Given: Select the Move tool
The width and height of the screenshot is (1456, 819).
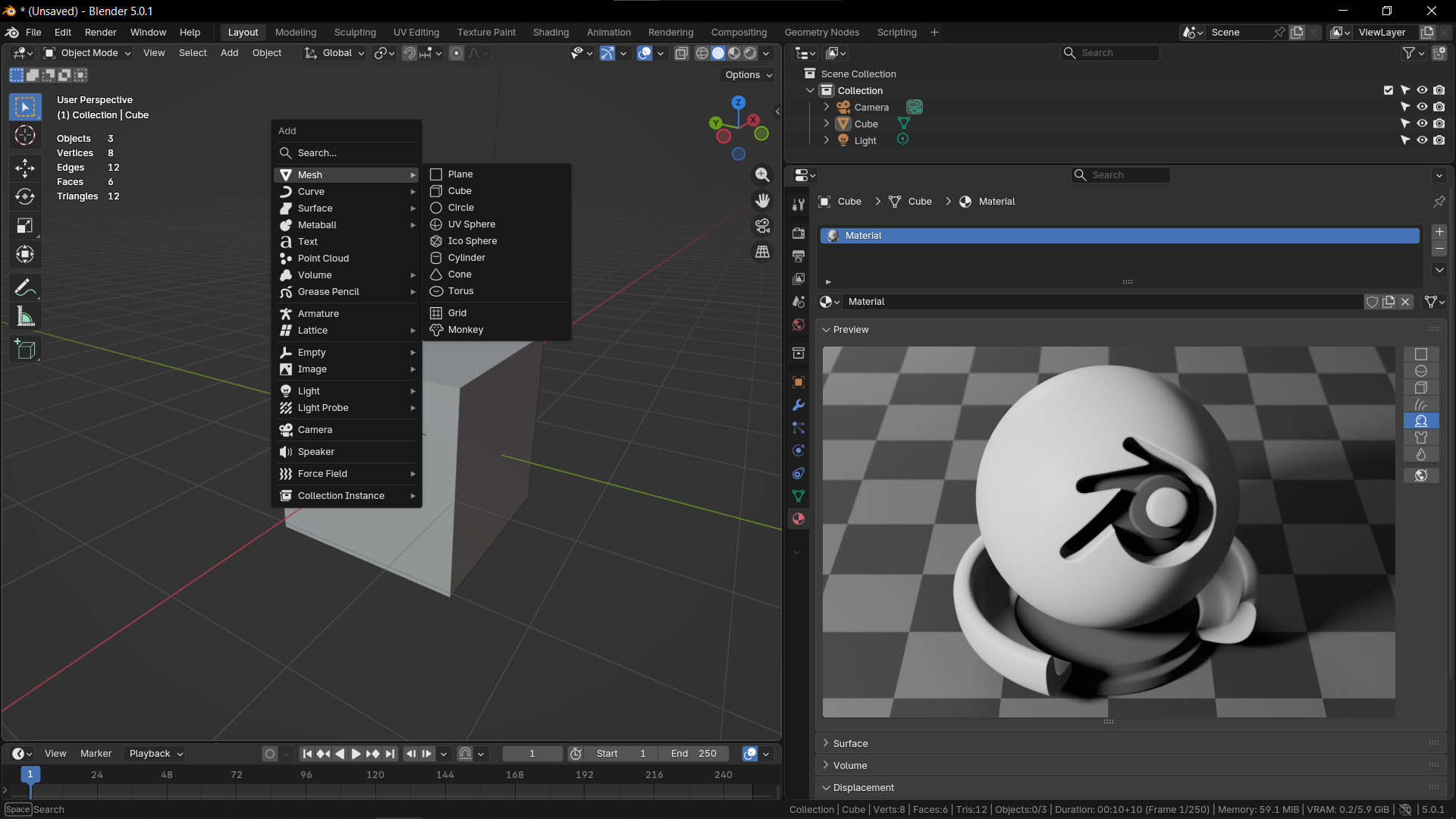Looking at the screenshot, I should tap(25, 168).
